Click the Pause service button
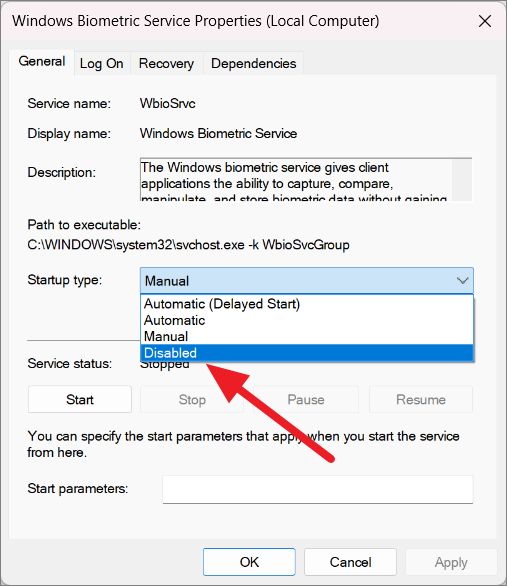 (306, 400)
